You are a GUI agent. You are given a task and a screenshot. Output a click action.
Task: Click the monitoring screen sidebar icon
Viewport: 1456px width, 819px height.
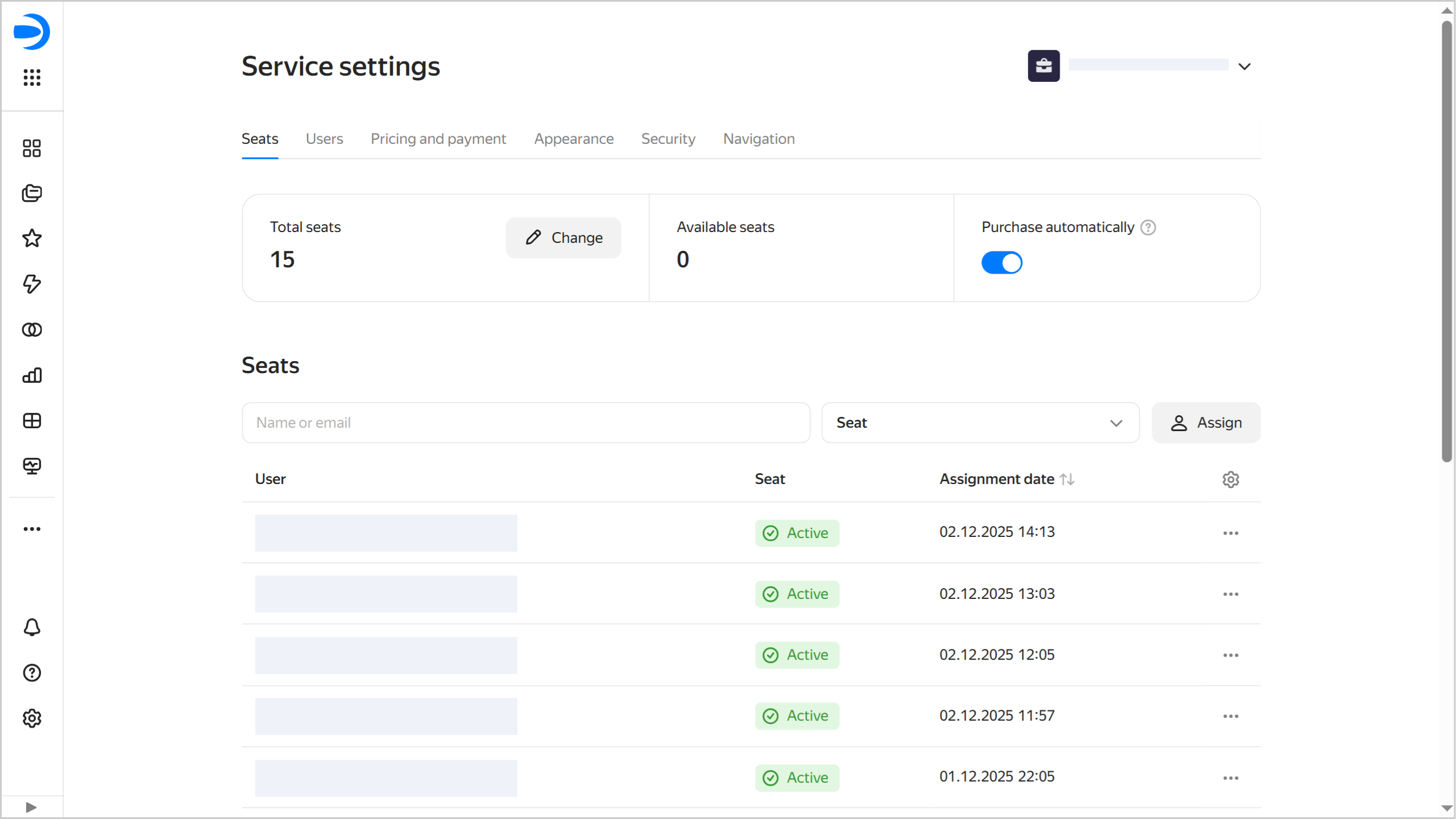pyautogui.click(x=32, y=466)
